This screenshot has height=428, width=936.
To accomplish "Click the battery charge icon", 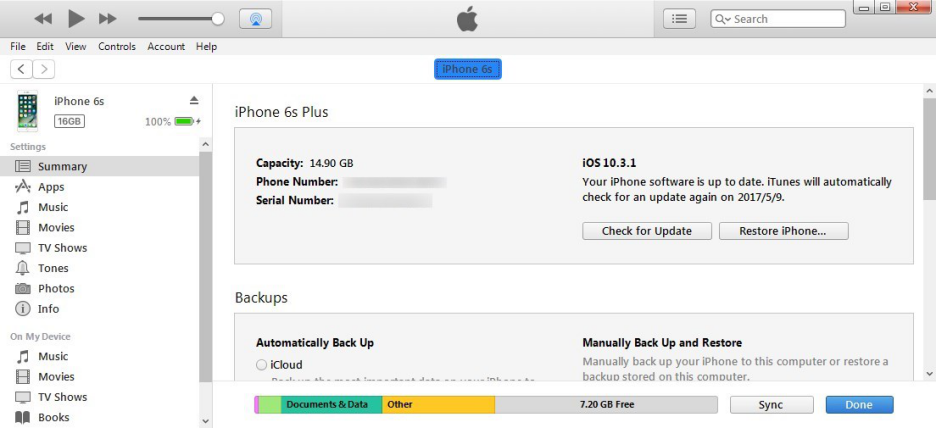I will coord(185,122).
